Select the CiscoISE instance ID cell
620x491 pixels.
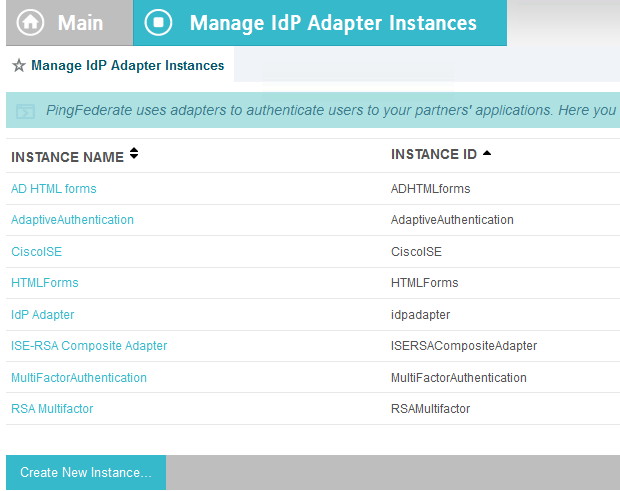coord(416,251)
